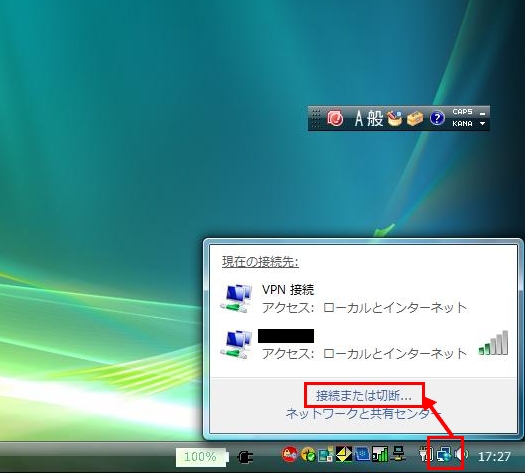Screen dimensions: 525x473
Task: Open the IME pencil basket tool icon
Action: pyautogui.click(x=394, y=118)
